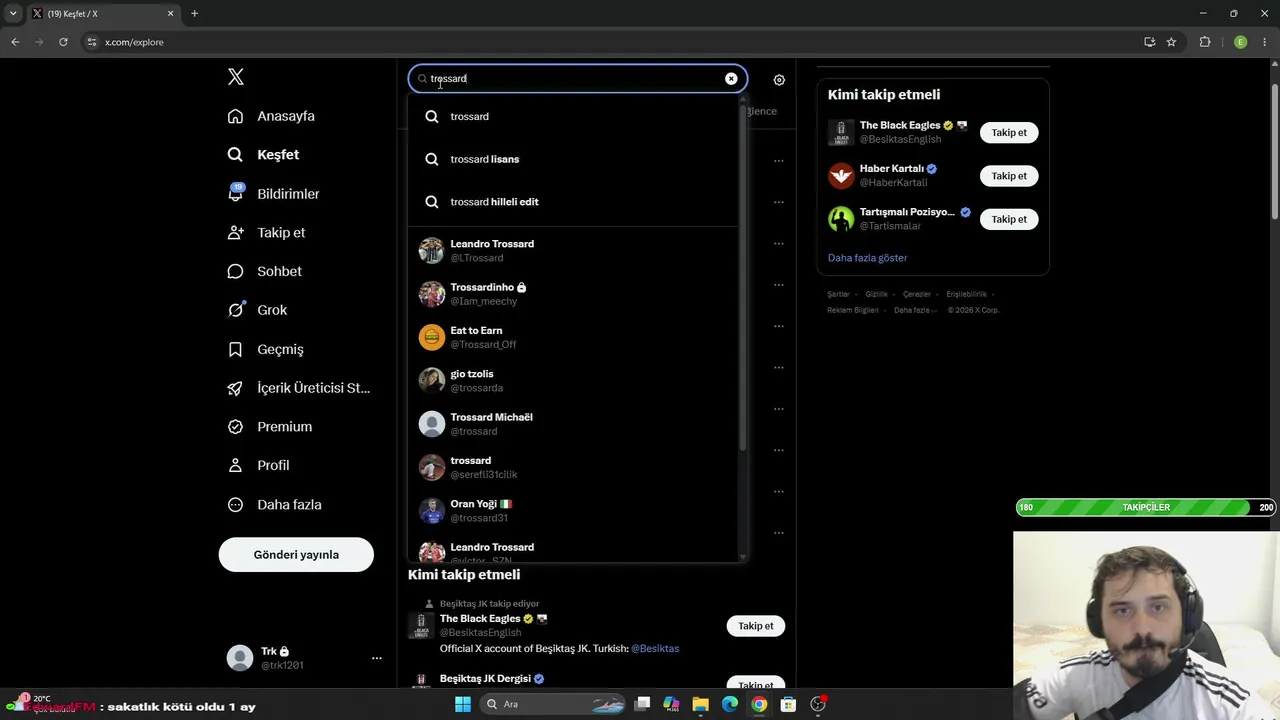
Task: Choose the "trossard hilleli edit" suggestion
Action: click(x=573, y=202)
